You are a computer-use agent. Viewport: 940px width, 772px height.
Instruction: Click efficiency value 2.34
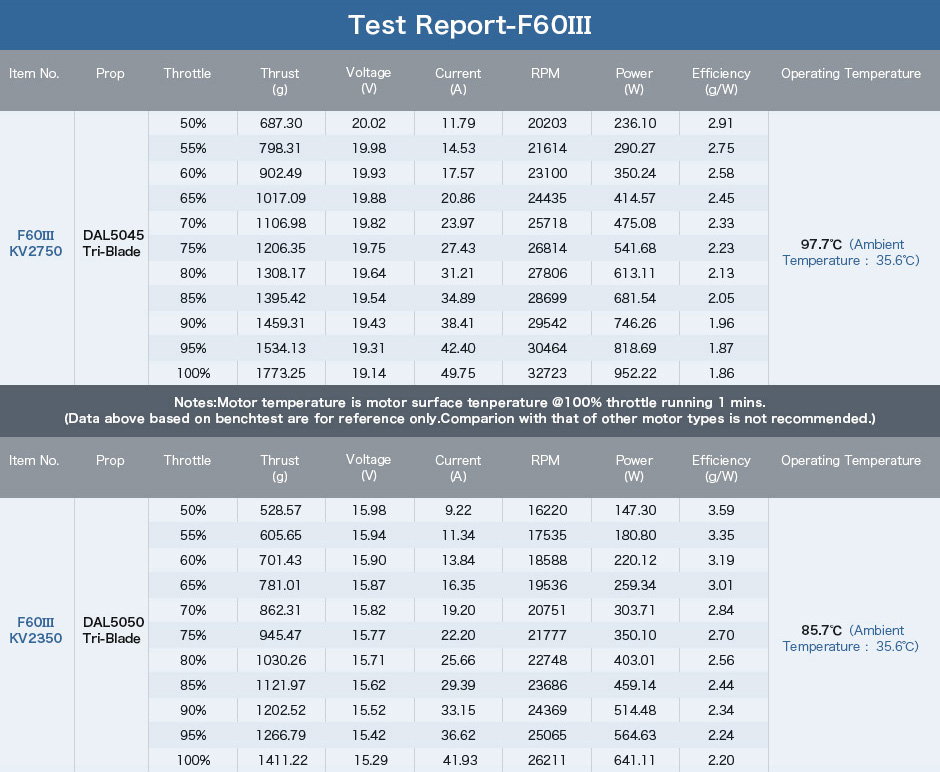[721, 710]
